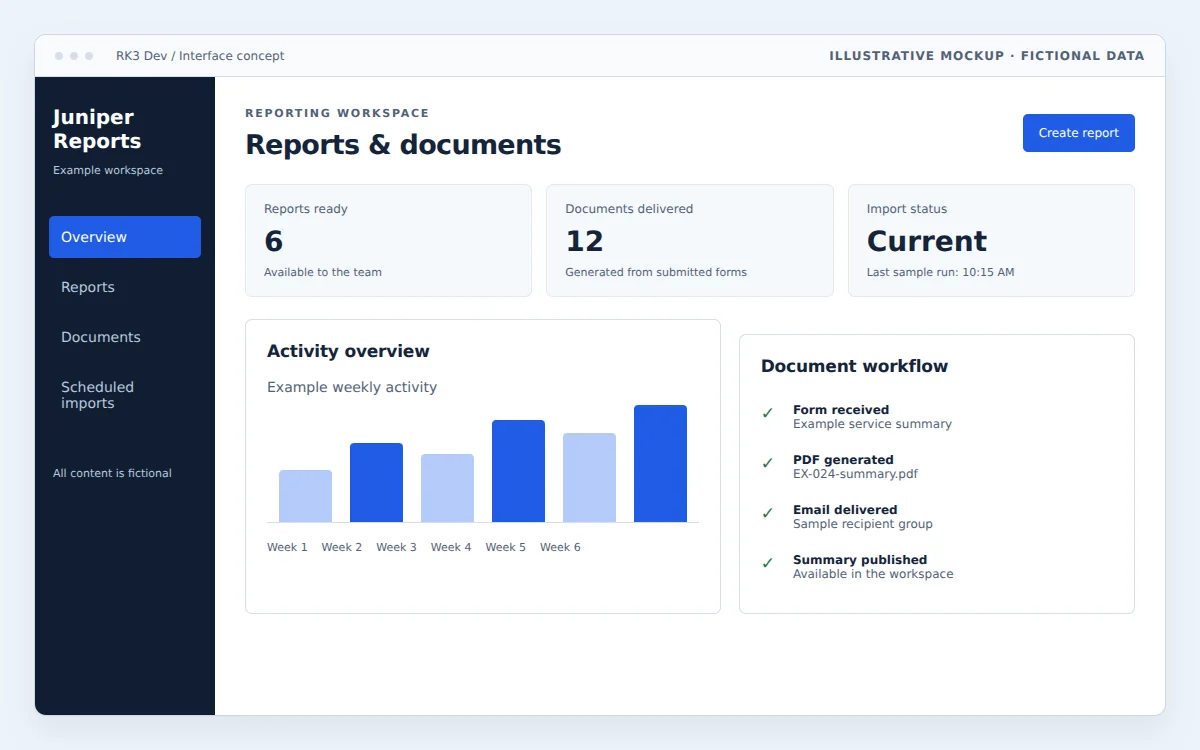Click the shortest bar in Activity chart
Image resolution: width=1200 pixels, height=750 pixels.
point(305,496)
